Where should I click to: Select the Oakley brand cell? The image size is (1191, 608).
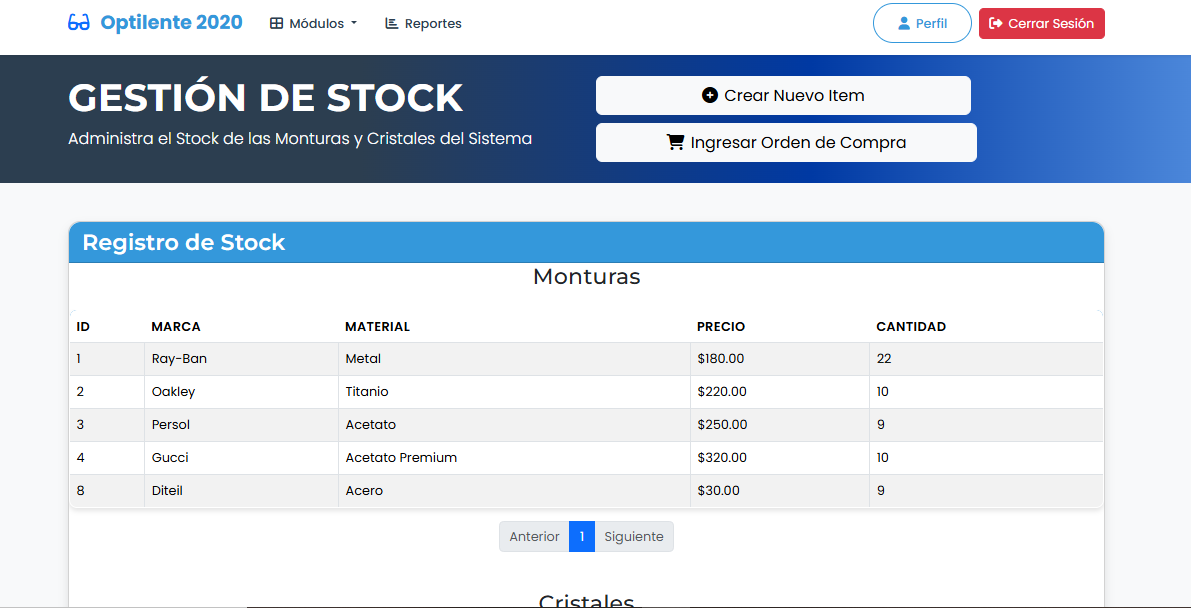tap(241, 392)
